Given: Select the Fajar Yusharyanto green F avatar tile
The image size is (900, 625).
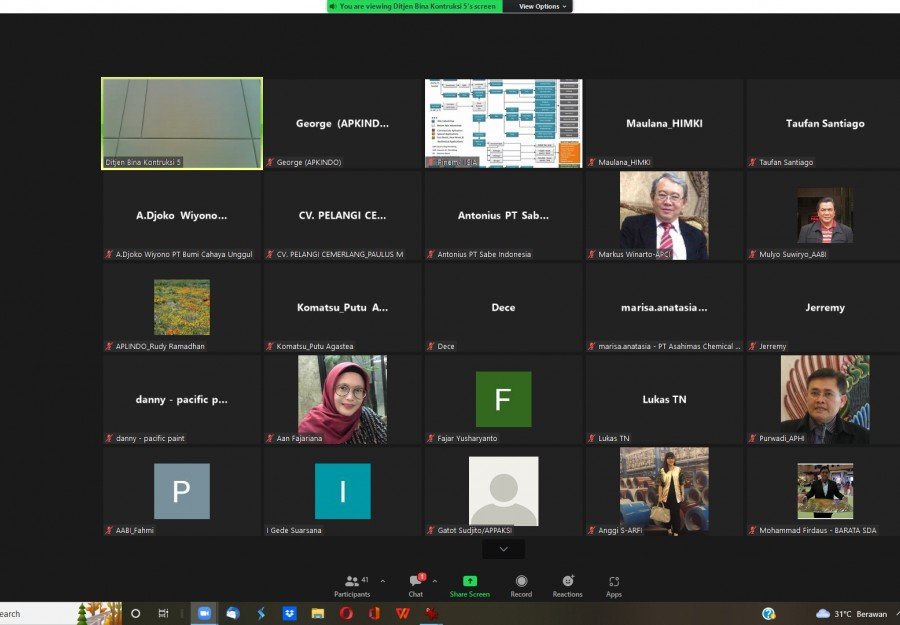Looking at the screenshot, I should (503, 399).
